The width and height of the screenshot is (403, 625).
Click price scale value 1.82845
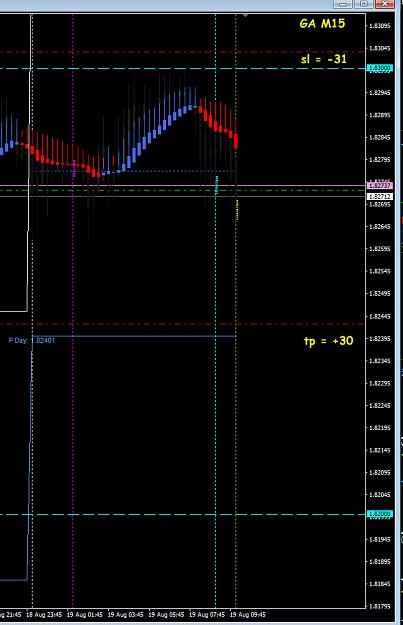379,138
